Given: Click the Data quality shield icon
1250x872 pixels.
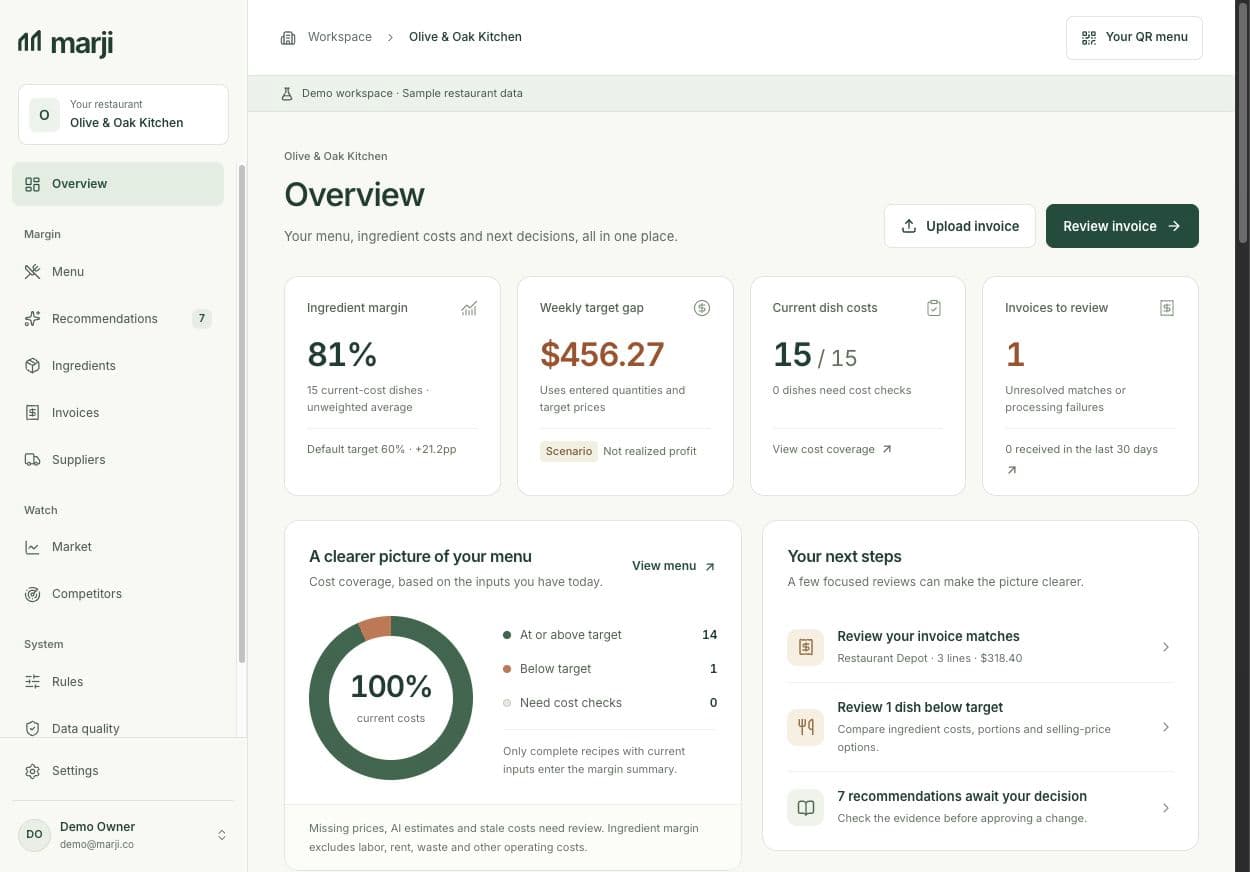Looking at the screenshot, I should click(x=33, y=729).
